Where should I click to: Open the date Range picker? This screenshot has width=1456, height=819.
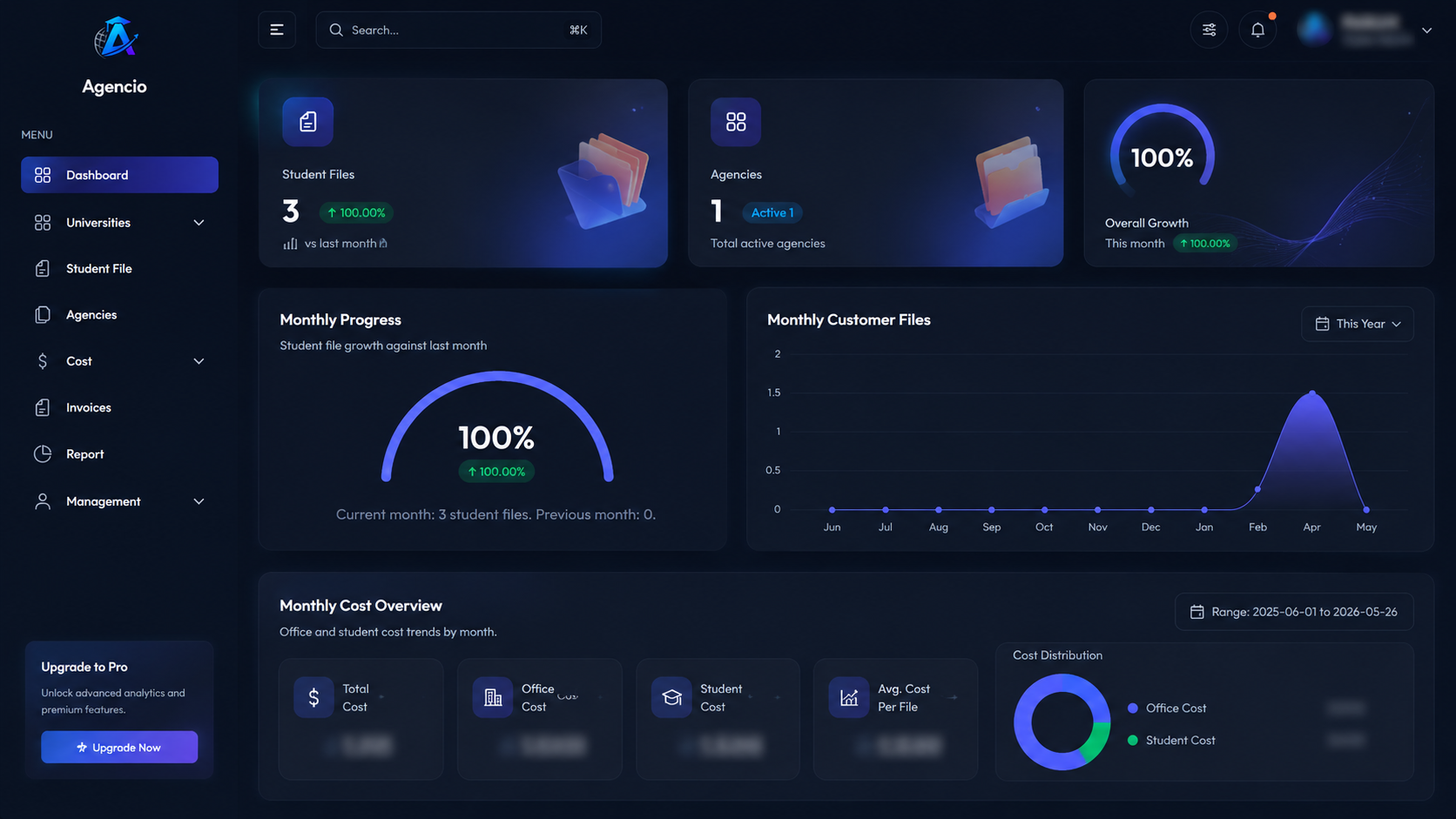pyautogui.click(x=1294, y=612)
